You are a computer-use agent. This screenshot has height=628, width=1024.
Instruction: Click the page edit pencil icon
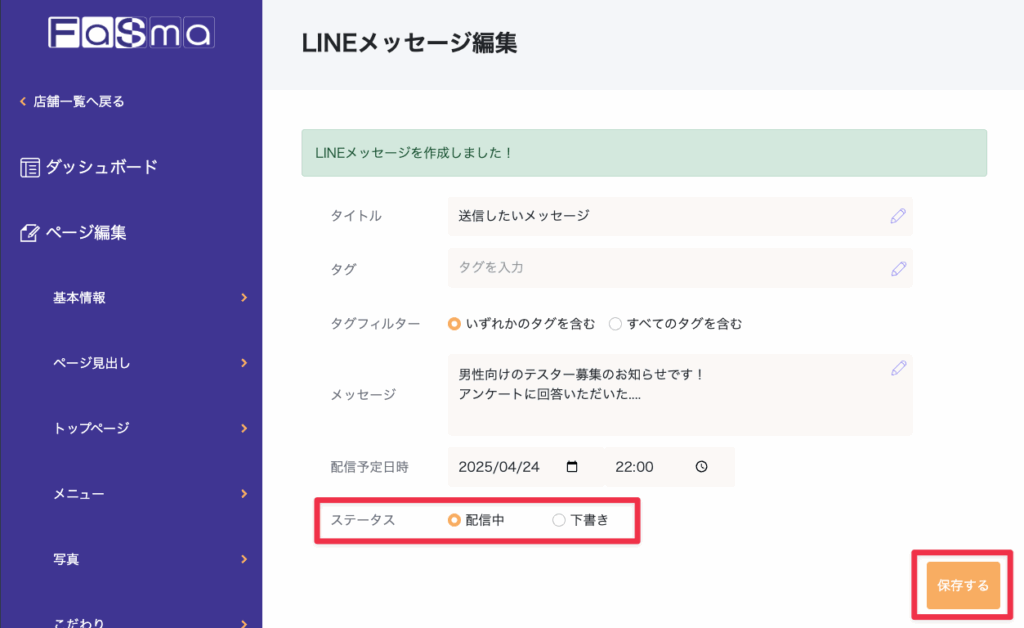[x=30, y=233]
